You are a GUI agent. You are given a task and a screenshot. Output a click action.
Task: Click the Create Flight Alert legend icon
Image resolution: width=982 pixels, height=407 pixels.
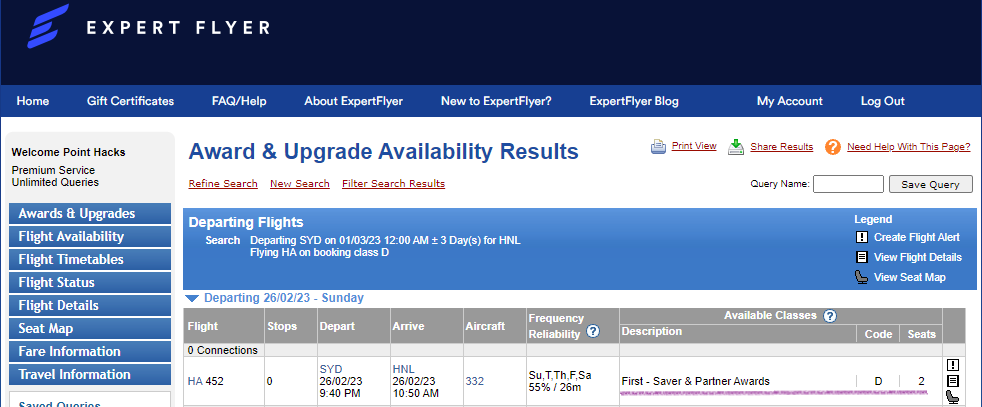(862, 237)
